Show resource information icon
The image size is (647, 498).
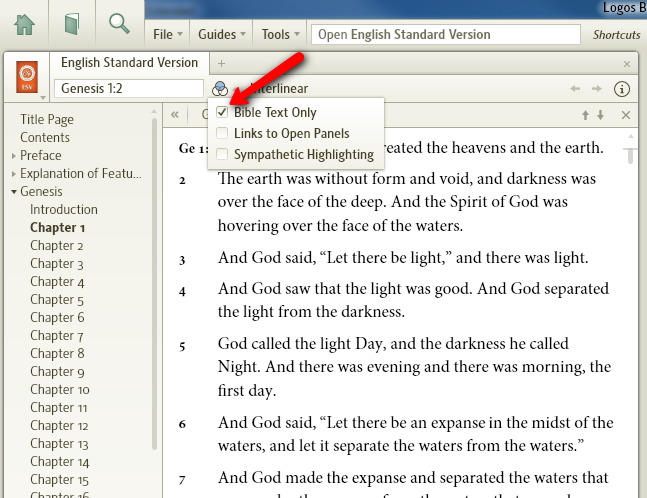click(621, 89)
